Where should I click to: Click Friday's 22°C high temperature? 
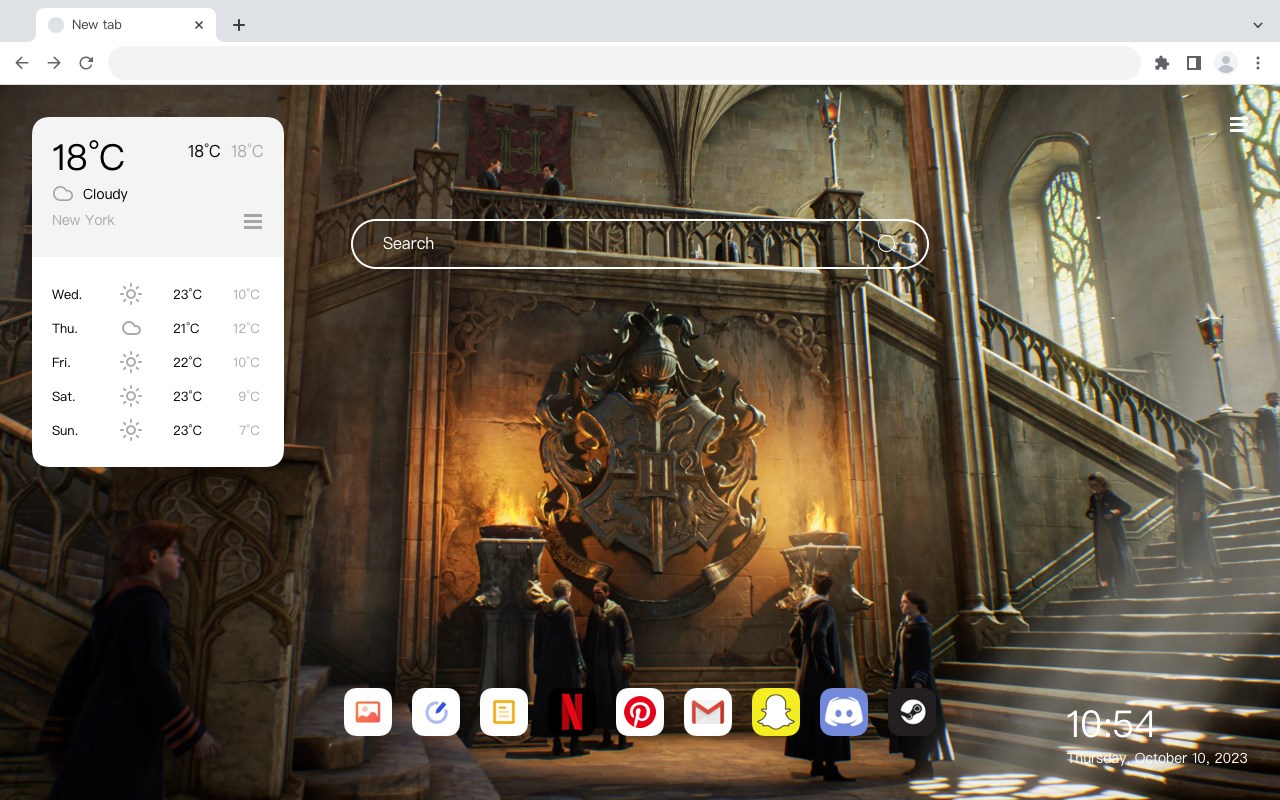[x=188, y=363]
